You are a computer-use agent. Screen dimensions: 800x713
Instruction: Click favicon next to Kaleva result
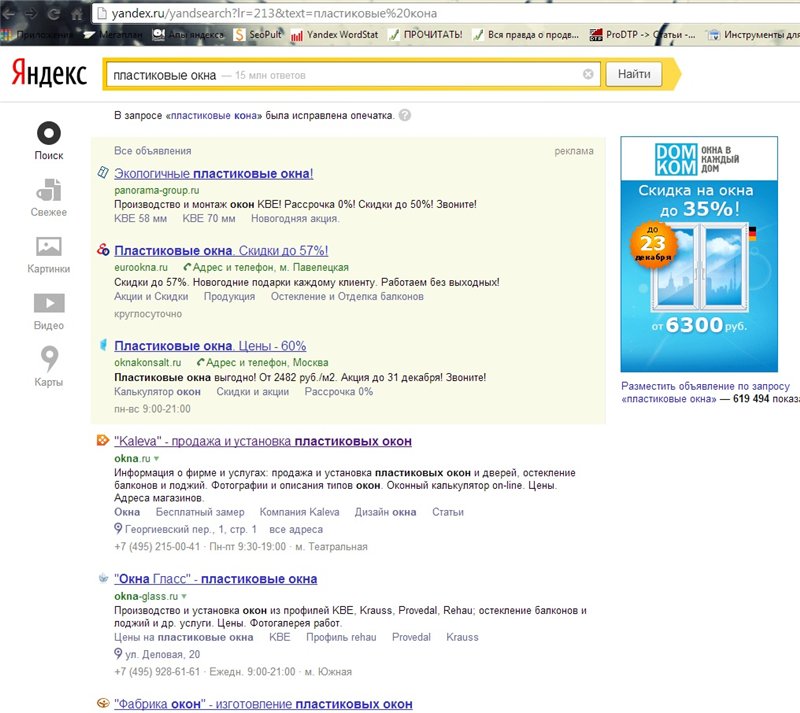coord(103,440)
